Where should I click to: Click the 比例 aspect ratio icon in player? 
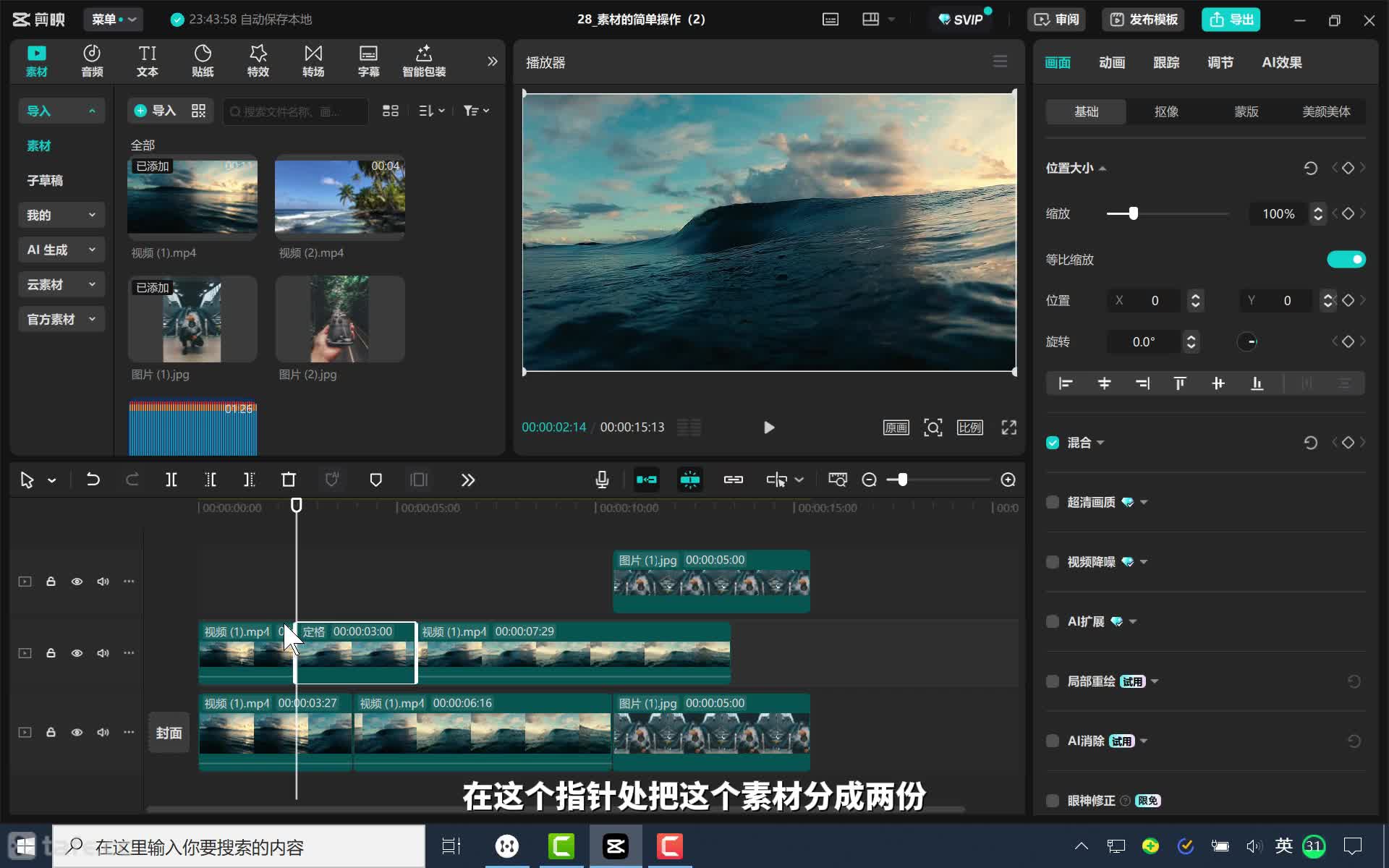point(969,427)
